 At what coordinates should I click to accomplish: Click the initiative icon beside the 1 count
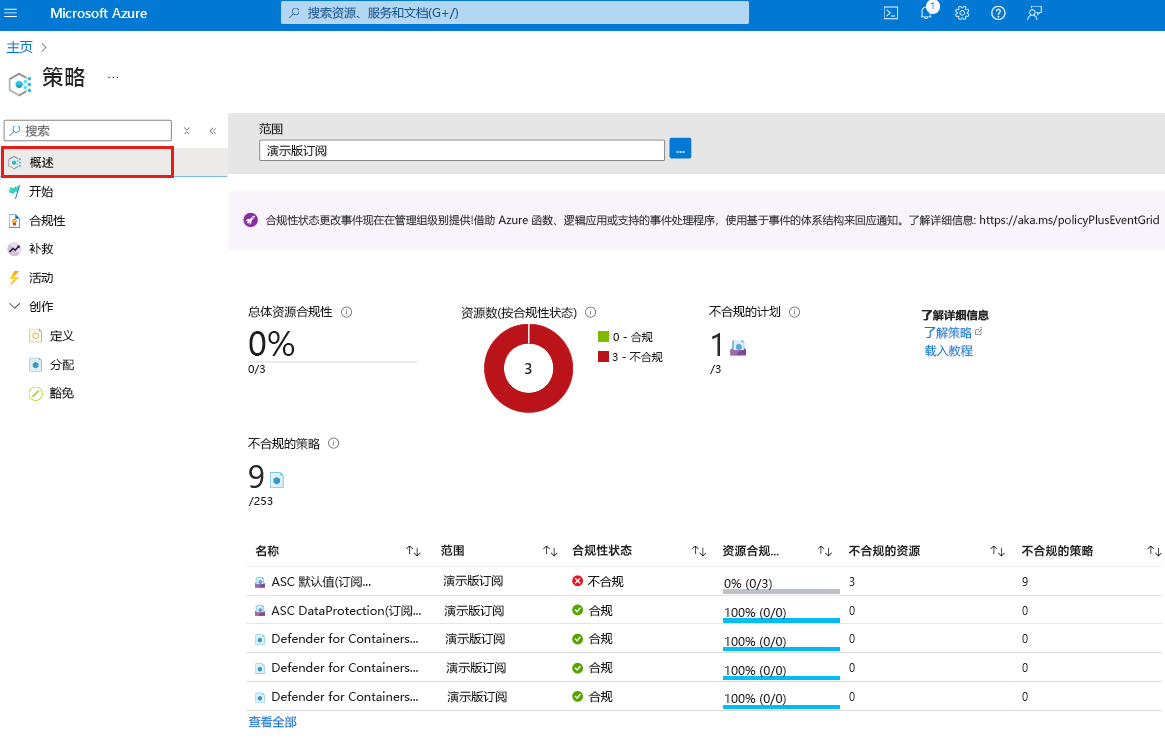click(738, 347)
